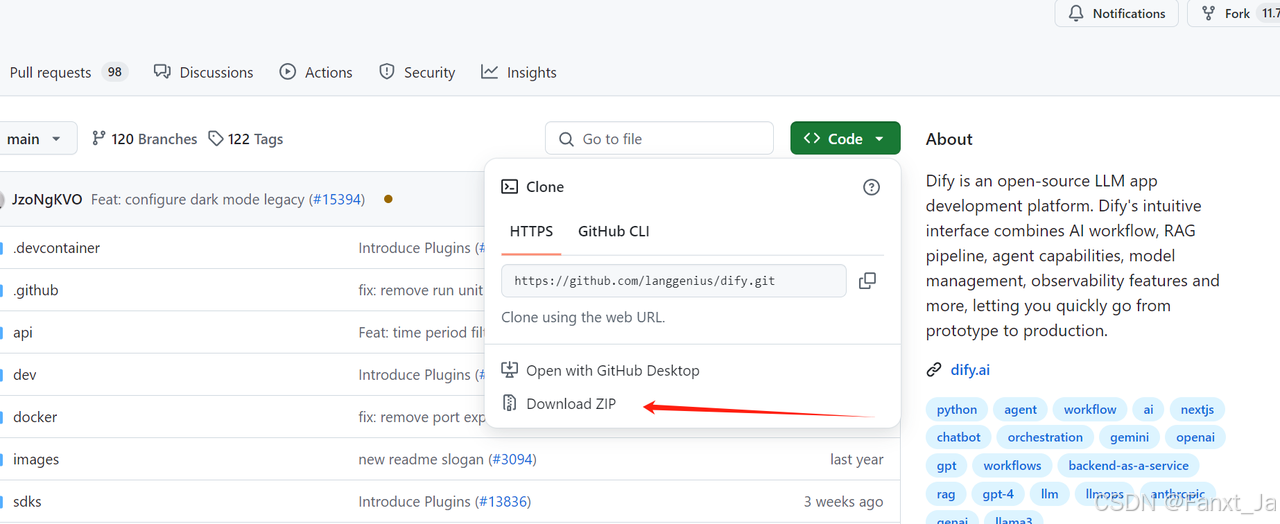Image resolution: width=1280 pixels, height=524 pixels.
Task: Select the chatbot topic tag
Action: tap(959, 437)
